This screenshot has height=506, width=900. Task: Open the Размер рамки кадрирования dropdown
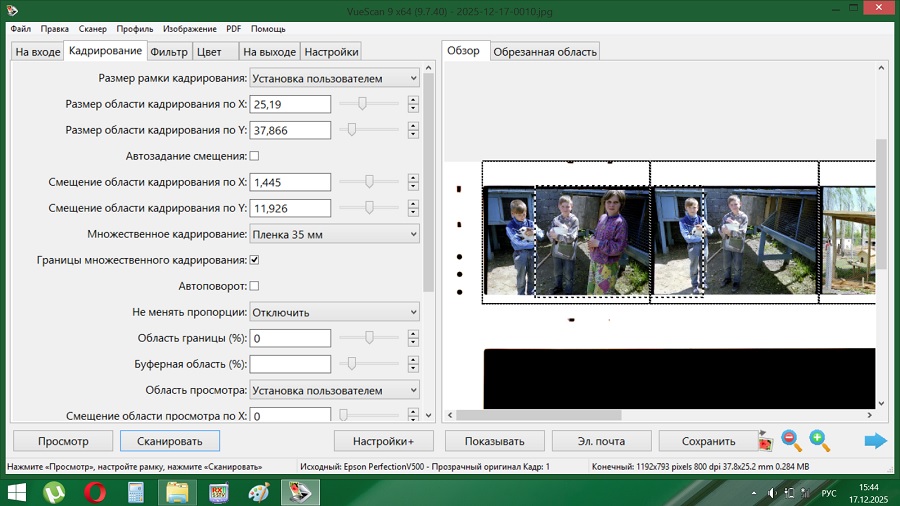coord(334,78)
